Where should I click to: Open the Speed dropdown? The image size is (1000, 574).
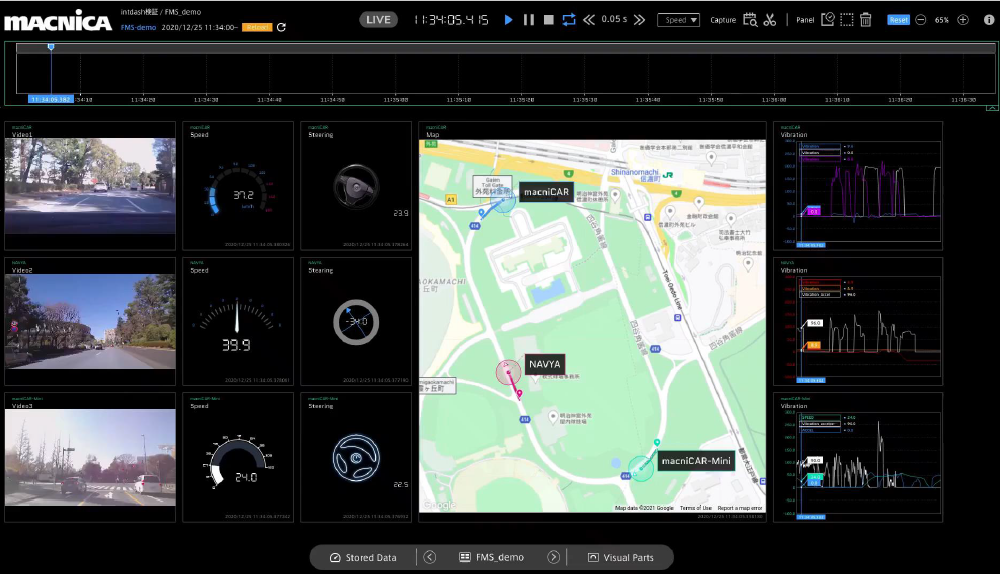(678, 19)
